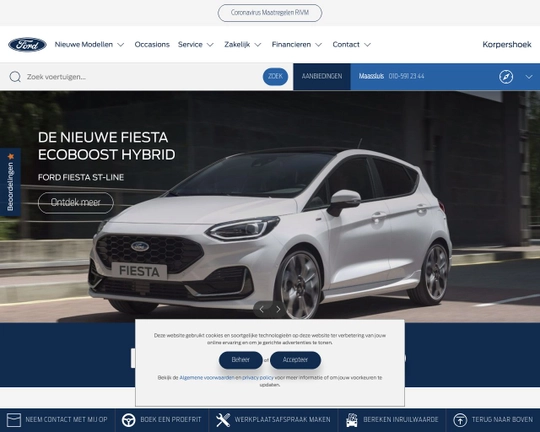Open the Occasions page
540x432 pixels.
tap(152, 44)
